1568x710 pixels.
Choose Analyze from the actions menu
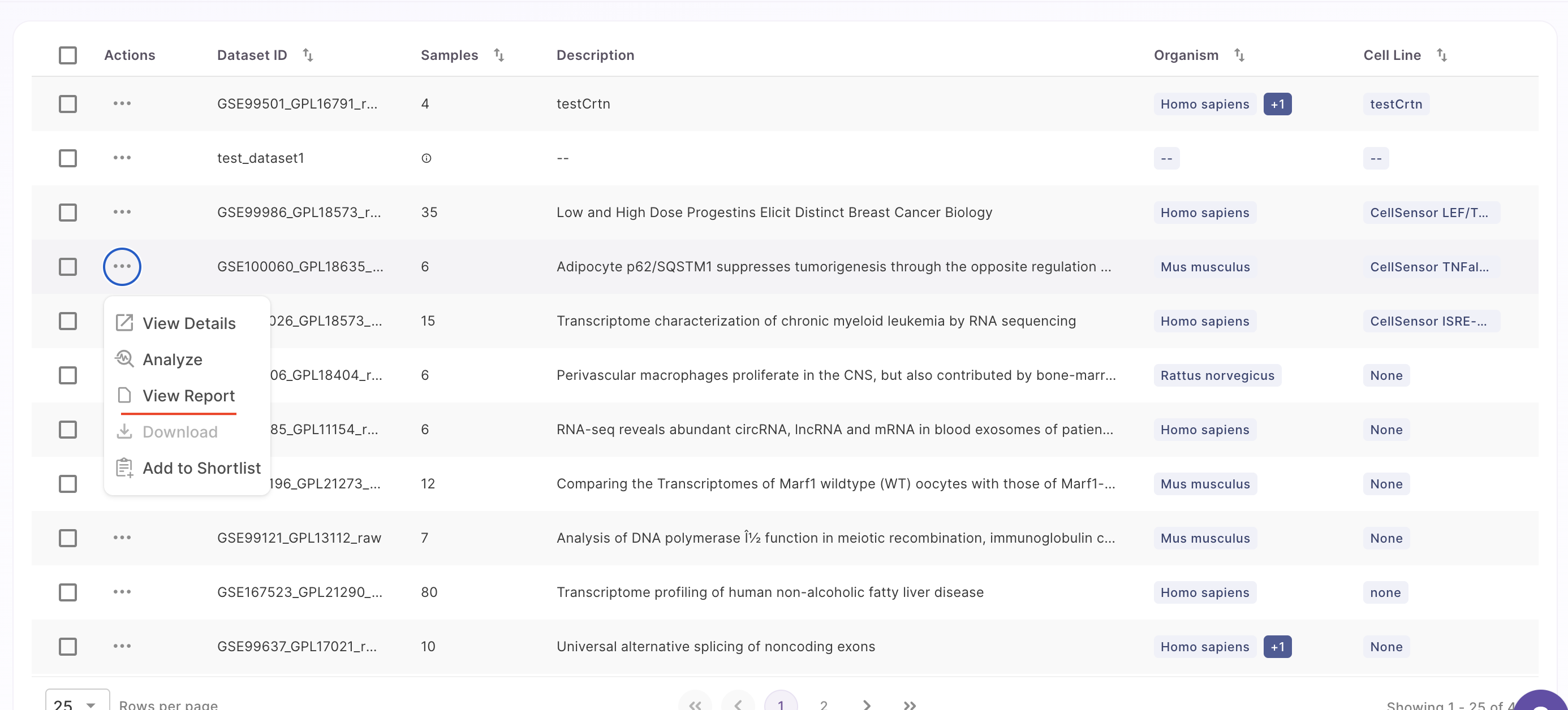pos(187,360)
